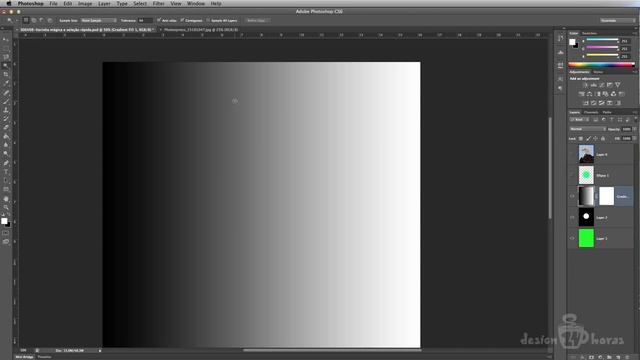Filter layers by type layers icon
This screenshot has width=640, height=360.
click(611, 120)
